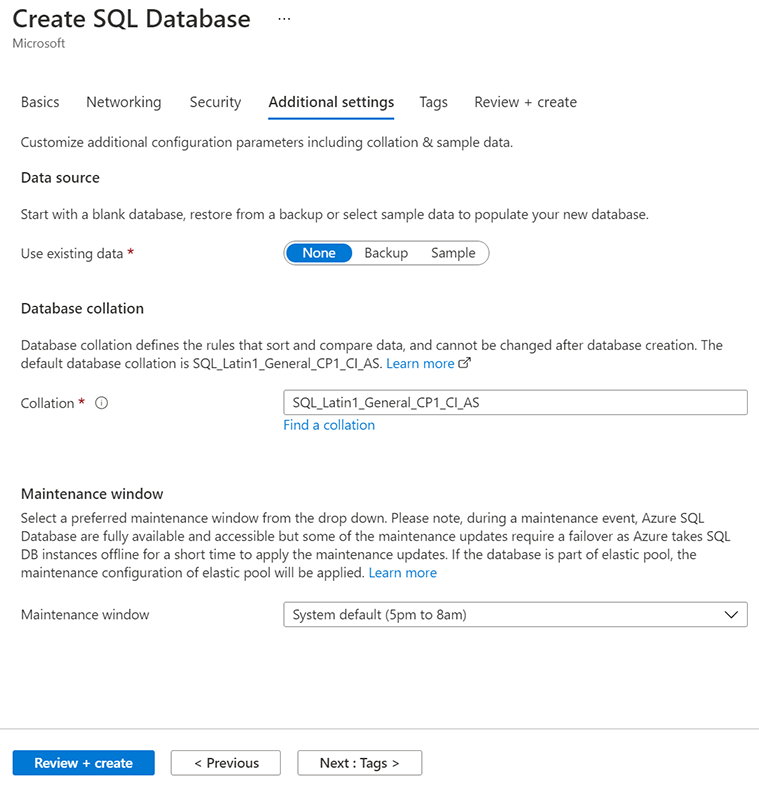Open Learn more link under Maintenance window
759x788 pixels.
[403, 573]
